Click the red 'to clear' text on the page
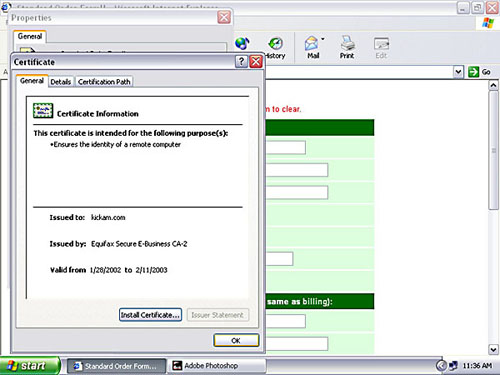500x375 pixels. [286, 109]
